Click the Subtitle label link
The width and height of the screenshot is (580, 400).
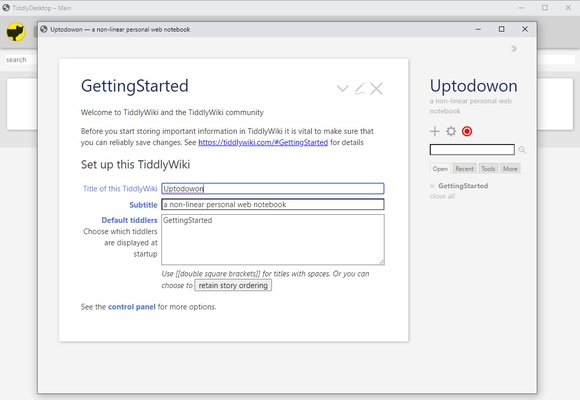click(x=143, y=205)
